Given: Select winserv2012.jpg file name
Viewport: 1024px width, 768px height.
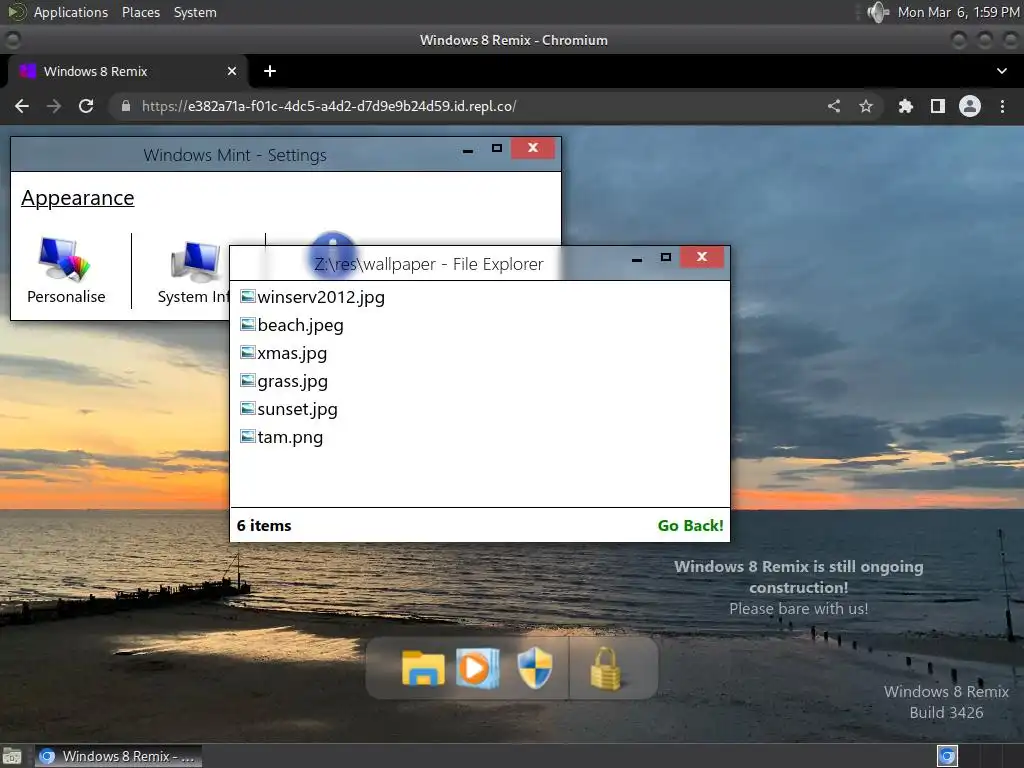Looking at the screenshot, I should click(x=321, y=297).
